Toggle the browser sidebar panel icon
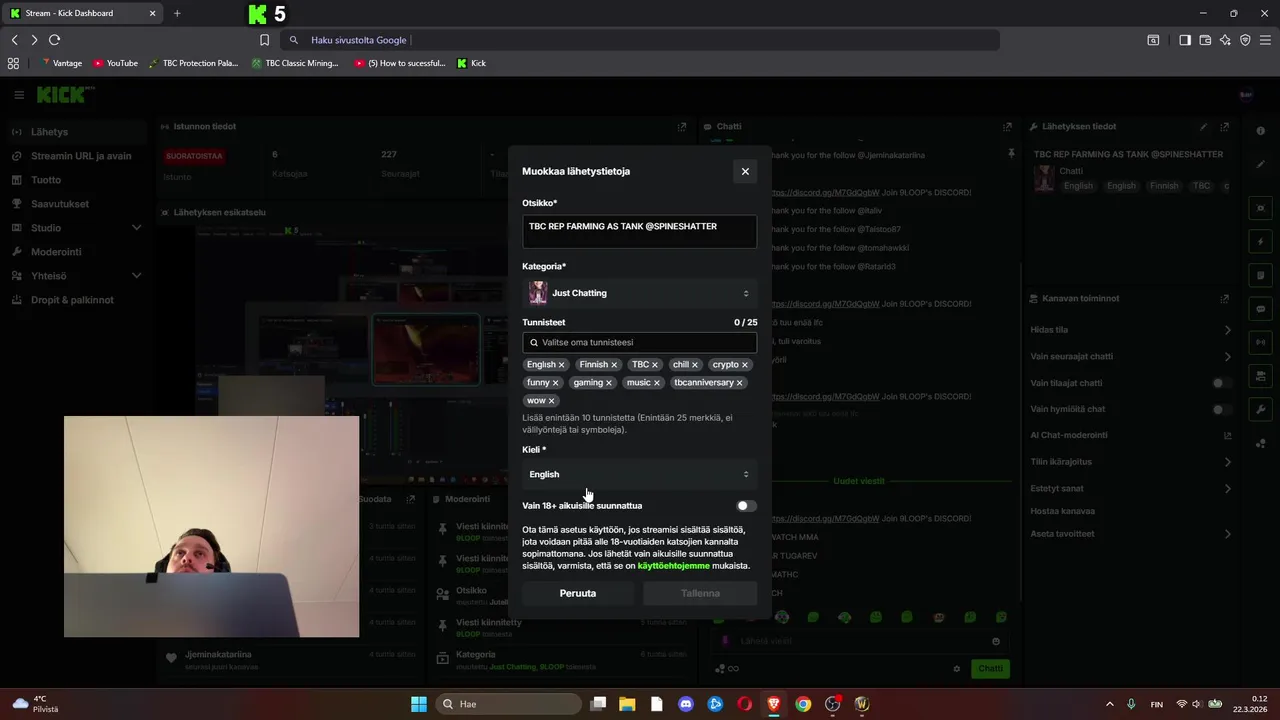The height and width of the screenshot is (720, 1280). pyautogui.click(x=1185, y=40)
